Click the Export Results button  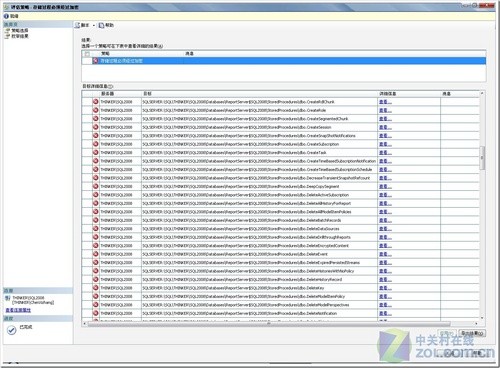[x=472, y=333]
